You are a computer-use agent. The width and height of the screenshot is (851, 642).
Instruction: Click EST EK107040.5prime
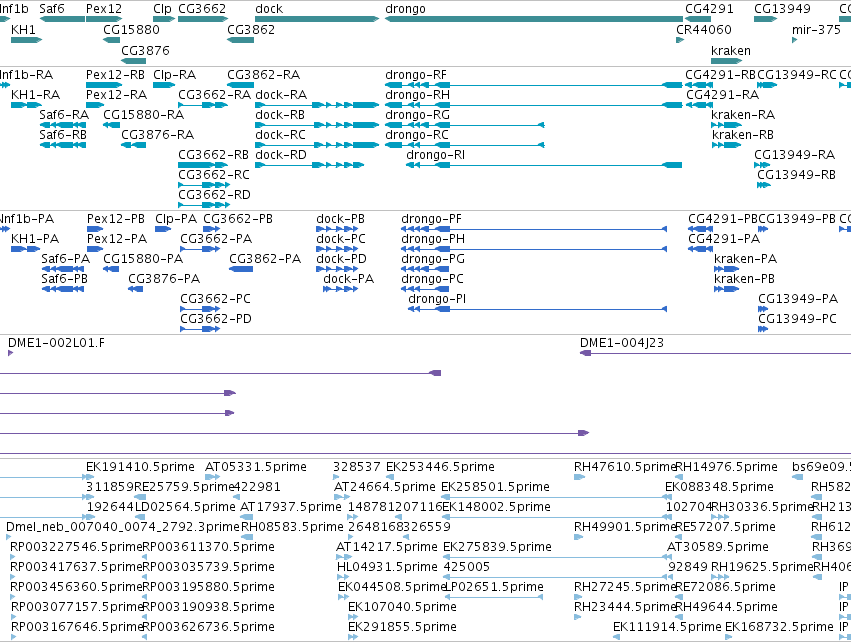tap(402, 607)
